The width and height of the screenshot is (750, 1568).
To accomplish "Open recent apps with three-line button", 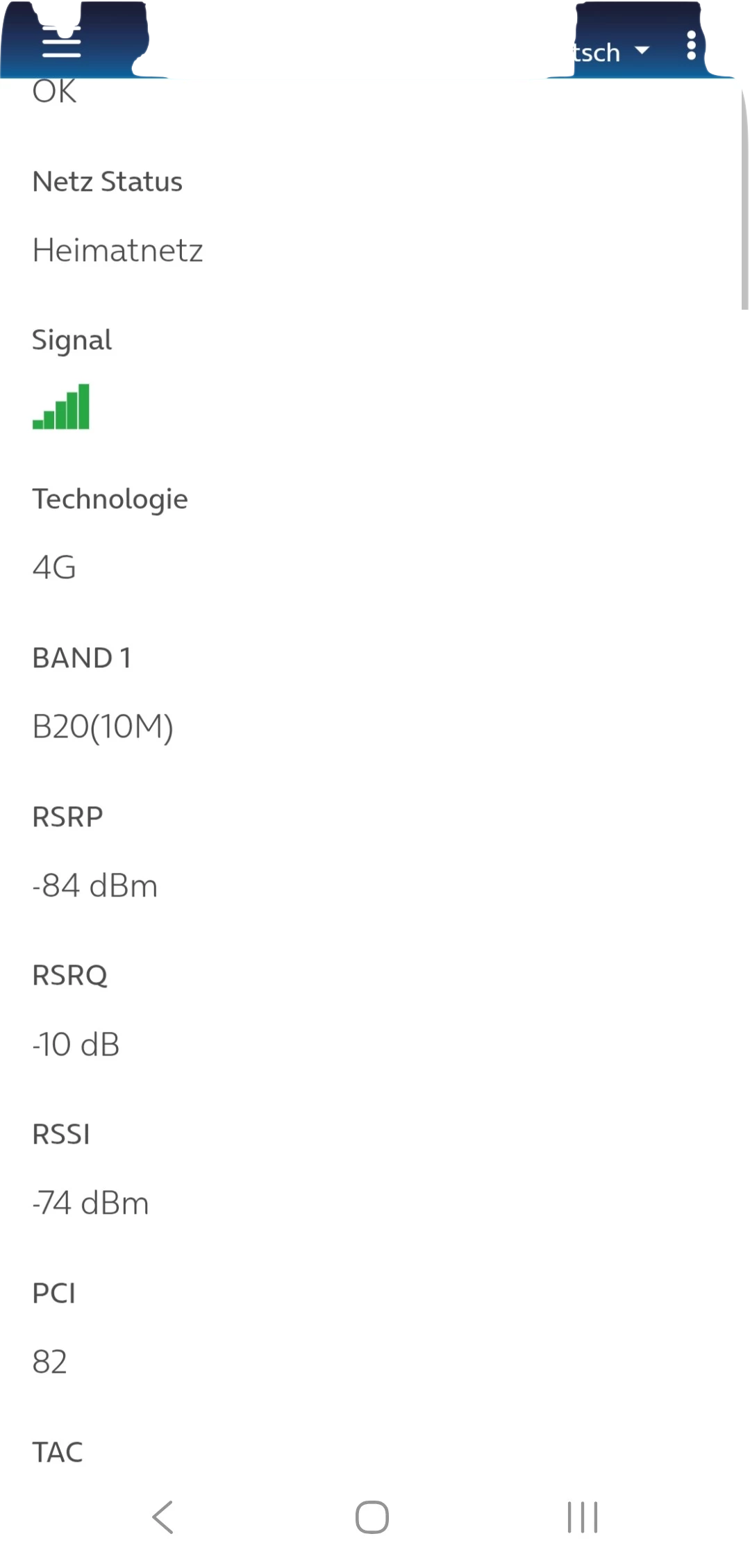I will click(x=582, y=1517).
